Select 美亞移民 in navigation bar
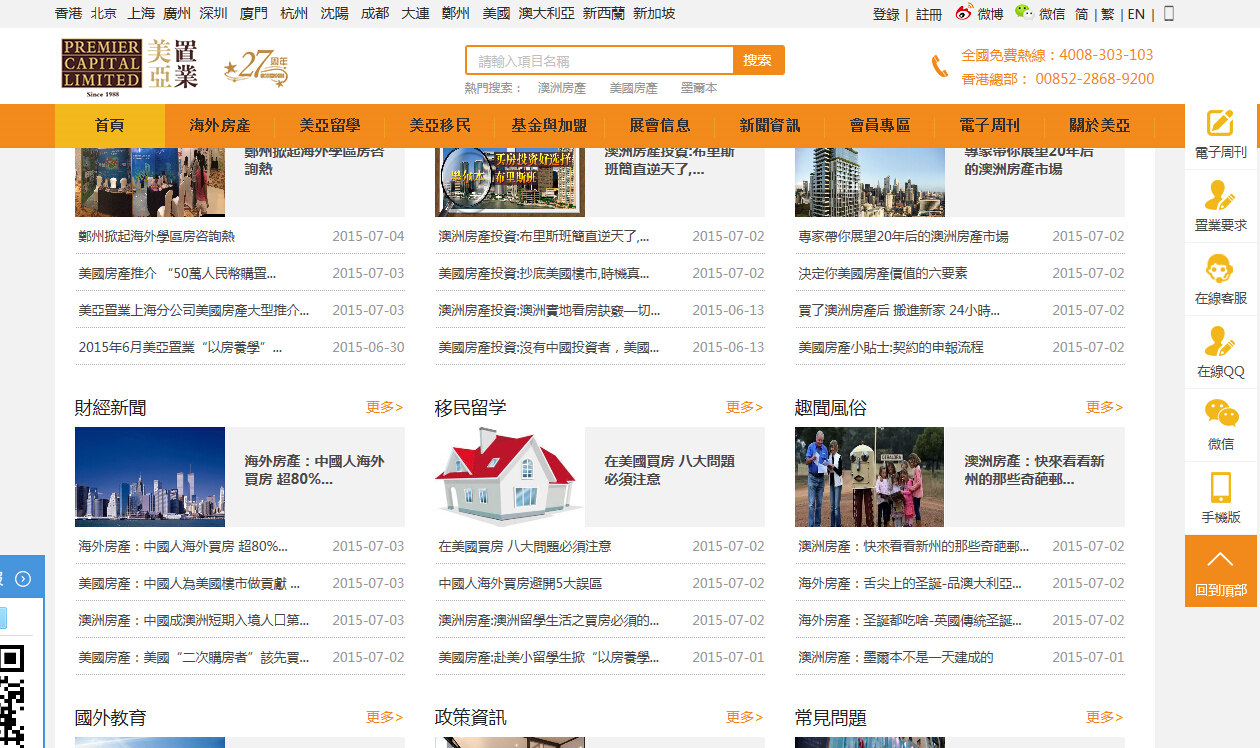1260x748 pixels. (440, 126)
